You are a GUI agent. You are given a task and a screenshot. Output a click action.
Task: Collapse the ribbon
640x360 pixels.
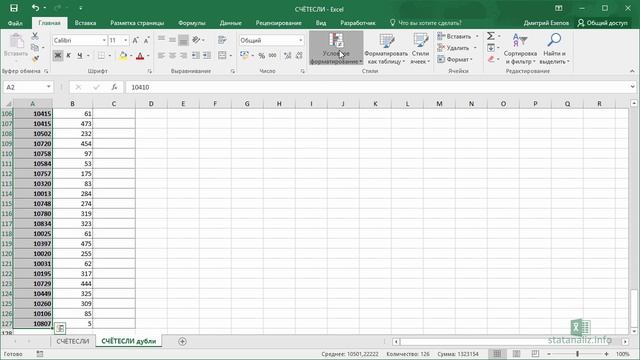[x=632, y=71]
